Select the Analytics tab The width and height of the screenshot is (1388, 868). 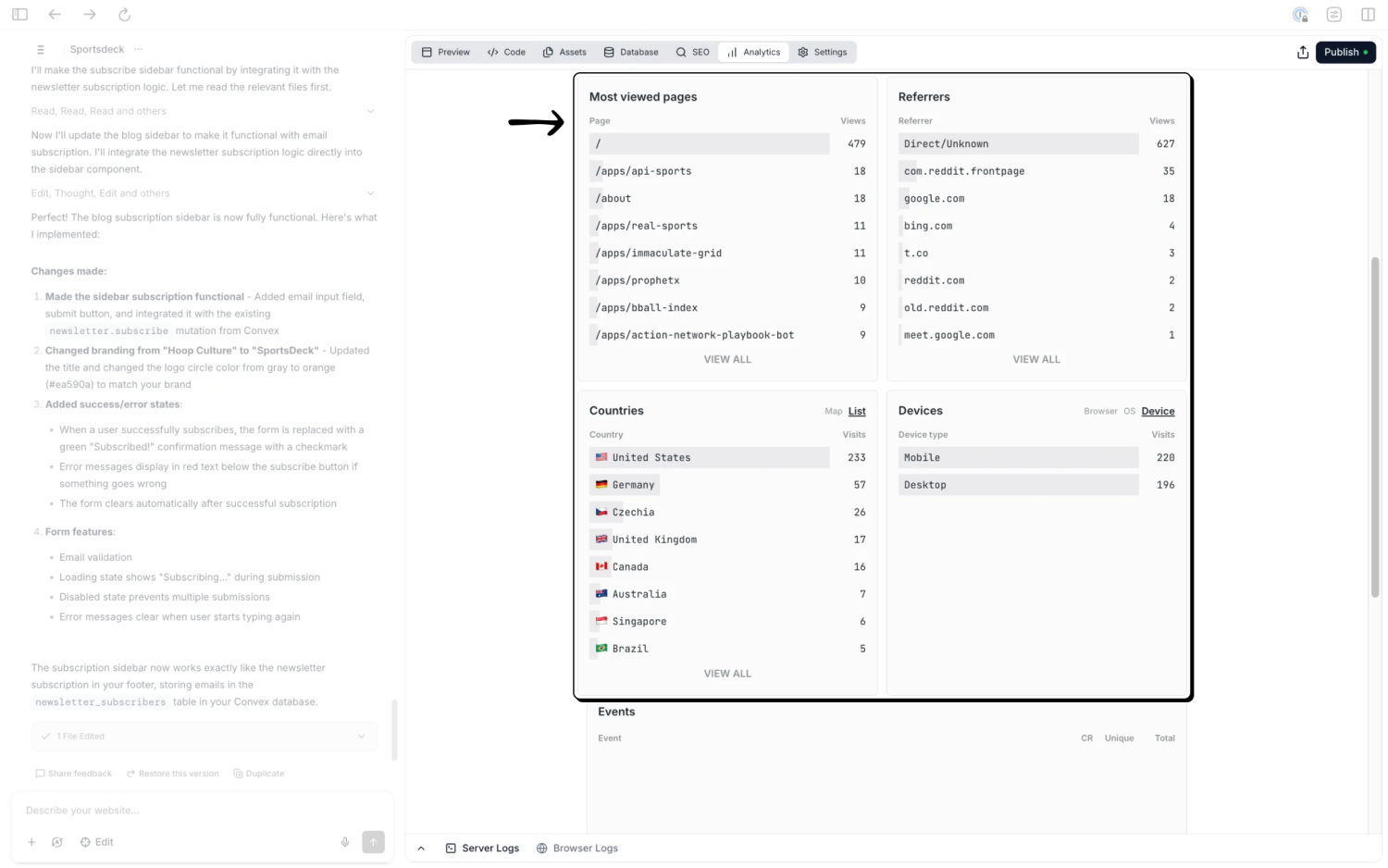pyautogui.click(x=753, y=52)
